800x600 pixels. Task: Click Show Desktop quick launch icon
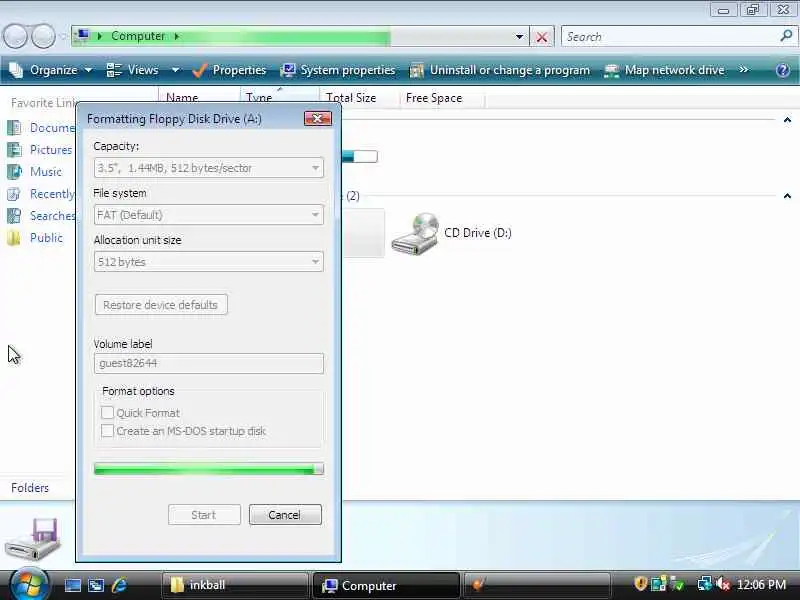click(x=72, y=585)
